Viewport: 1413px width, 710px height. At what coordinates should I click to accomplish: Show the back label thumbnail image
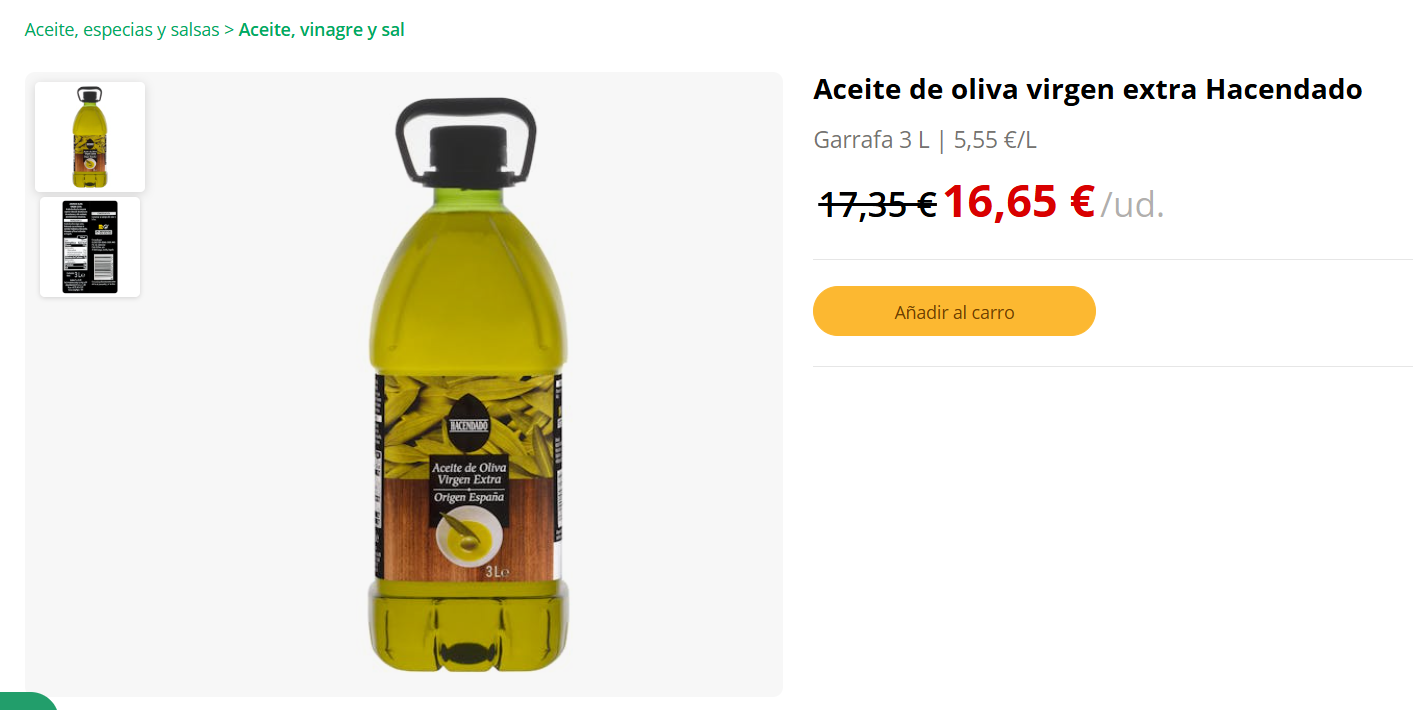(90, 247)
